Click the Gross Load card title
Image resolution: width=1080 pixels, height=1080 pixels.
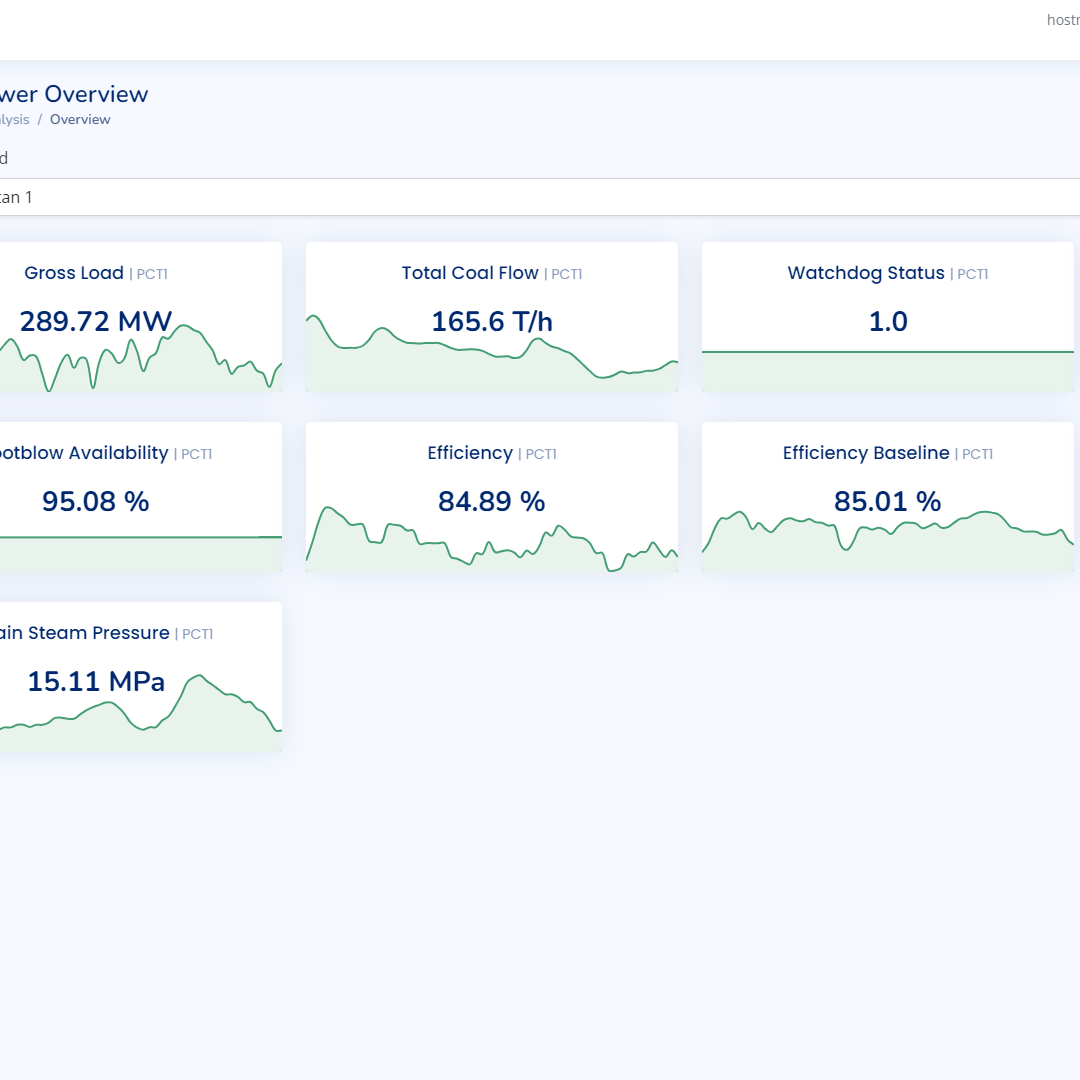[x=74, y=273]
